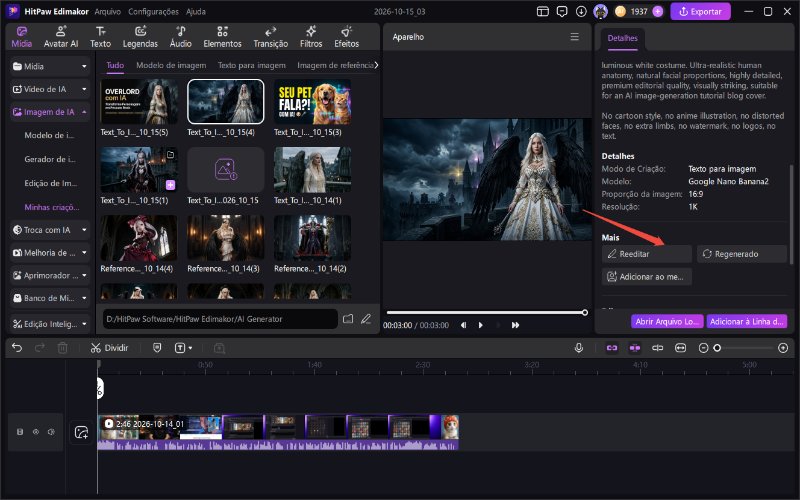Expand the Troca com IA section

[50, 230]
